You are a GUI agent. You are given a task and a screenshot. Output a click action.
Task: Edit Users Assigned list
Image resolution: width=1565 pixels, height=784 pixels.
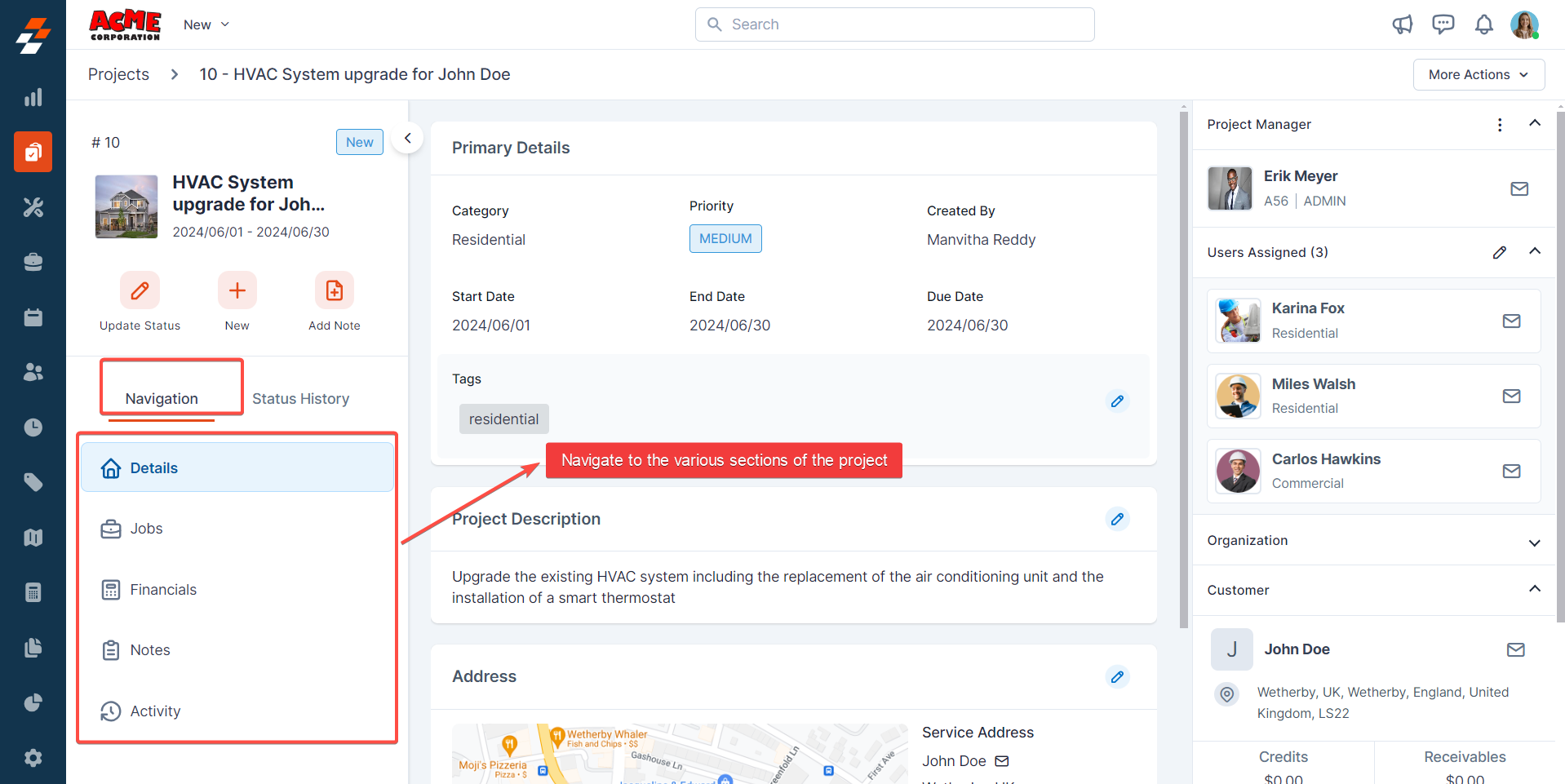(1499, 252)
